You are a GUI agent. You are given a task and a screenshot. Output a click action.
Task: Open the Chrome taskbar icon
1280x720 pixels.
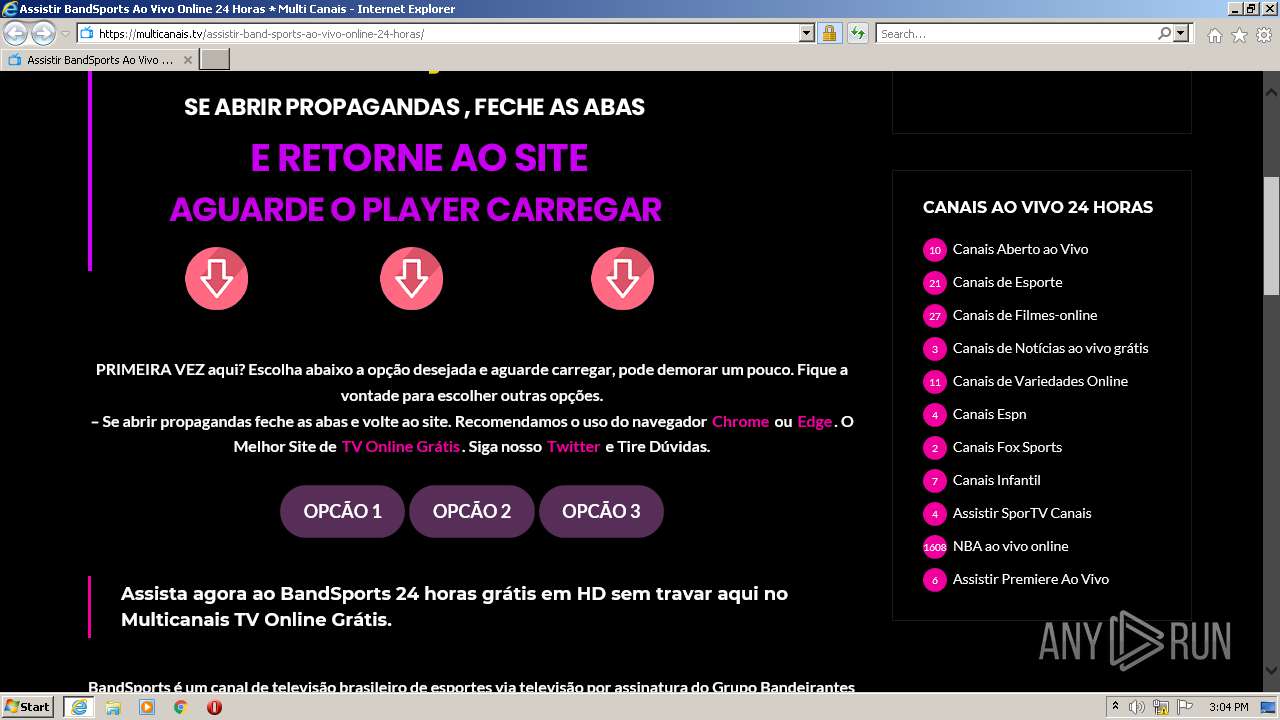181,707
